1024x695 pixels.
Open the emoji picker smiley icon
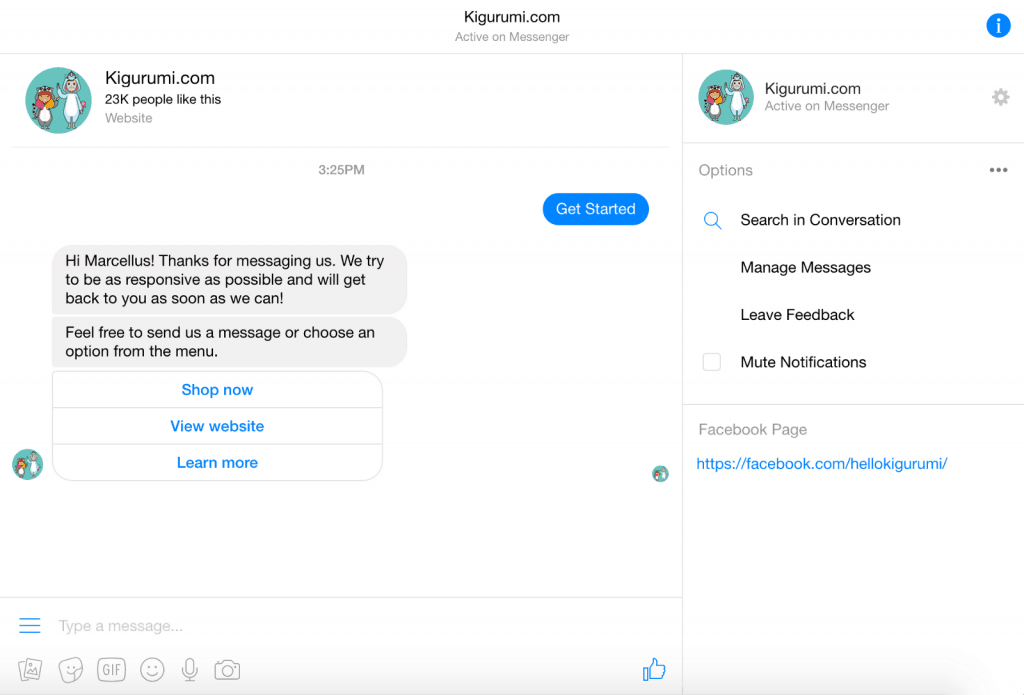tap(152, 670)
